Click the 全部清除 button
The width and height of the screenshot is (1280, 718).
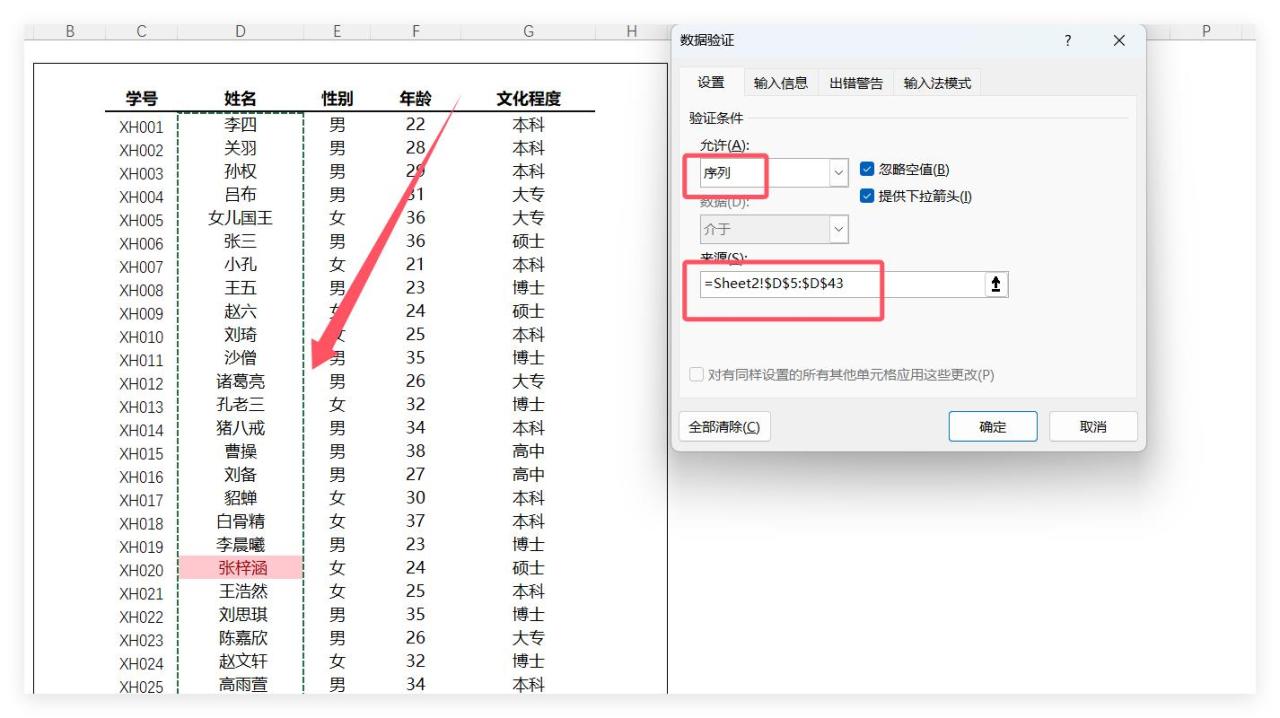coord(724,427)
